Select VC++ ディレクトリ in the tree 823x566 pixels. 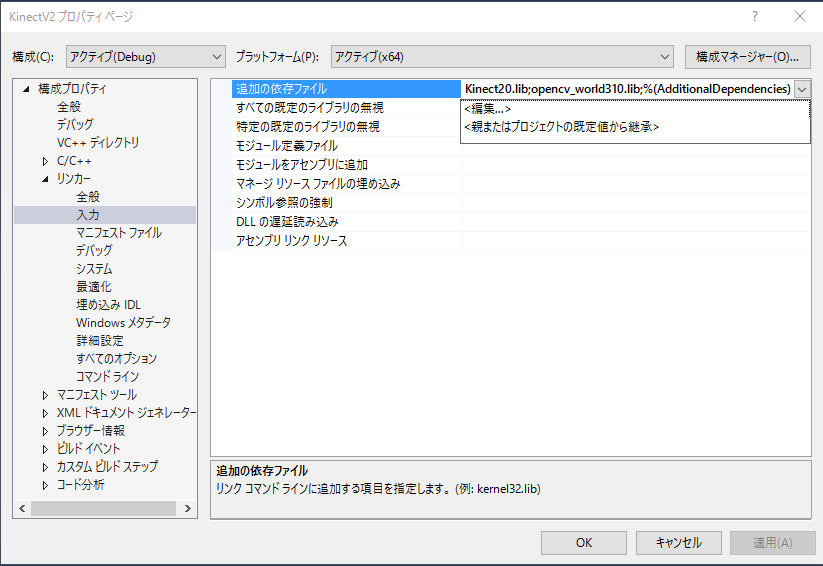pos(98,143)
